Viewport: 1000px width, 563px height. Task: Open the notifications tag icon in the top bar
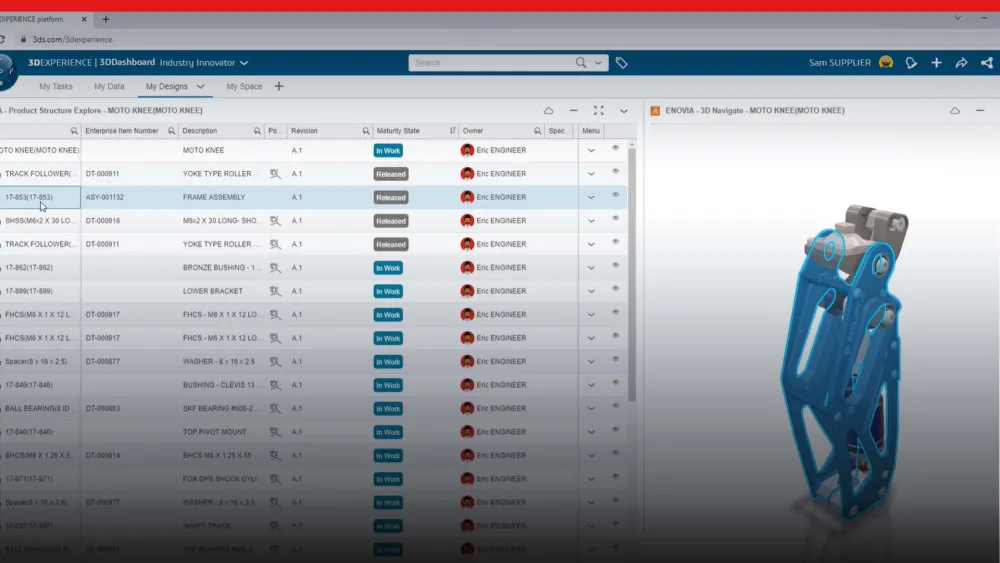(x=911, y=62)
